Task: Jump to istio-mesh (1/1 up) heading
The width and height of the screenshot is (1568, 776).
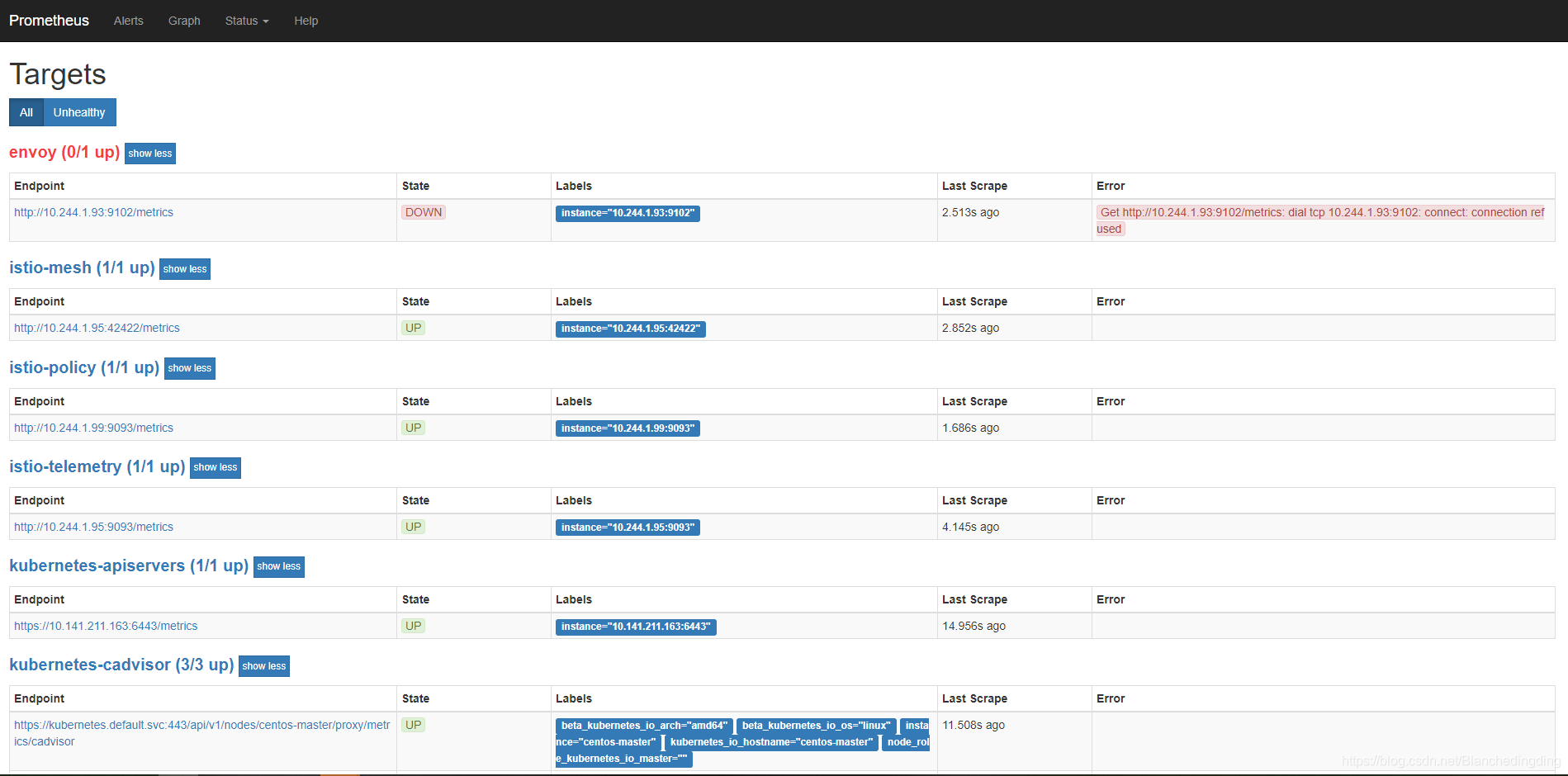Action: 82,267
